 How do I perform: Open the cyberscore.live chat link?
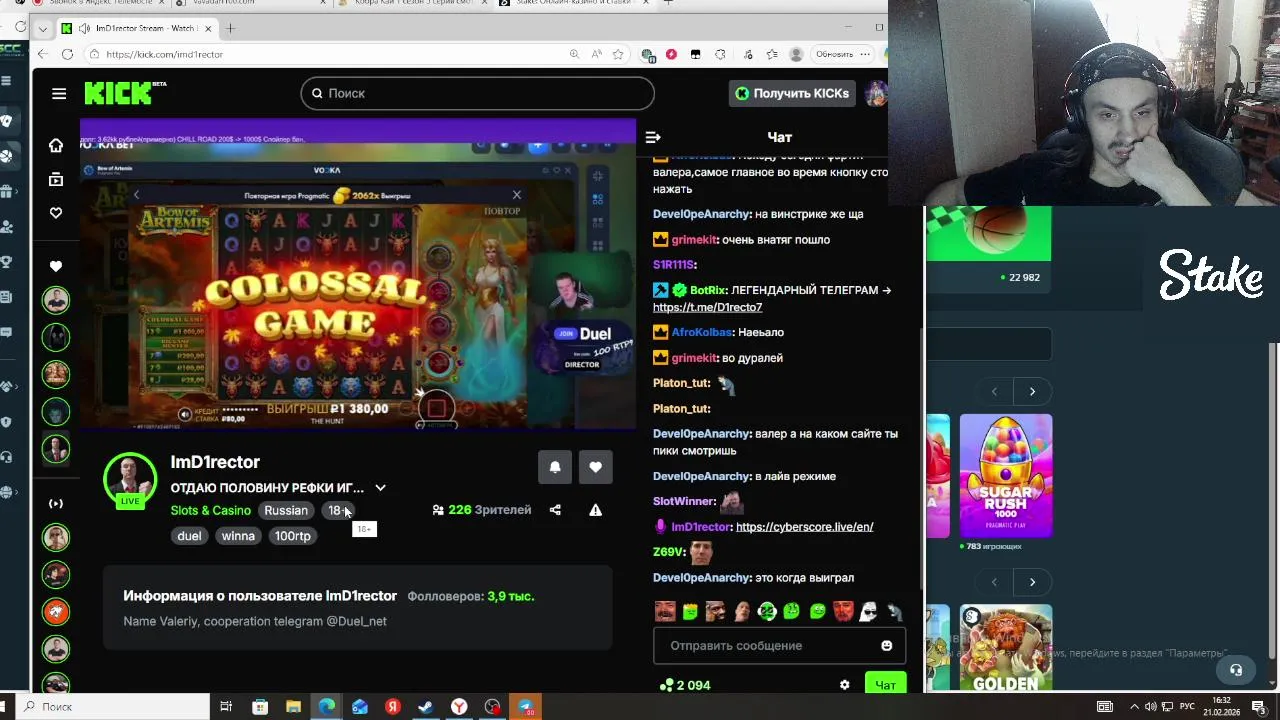coord(804,526)
